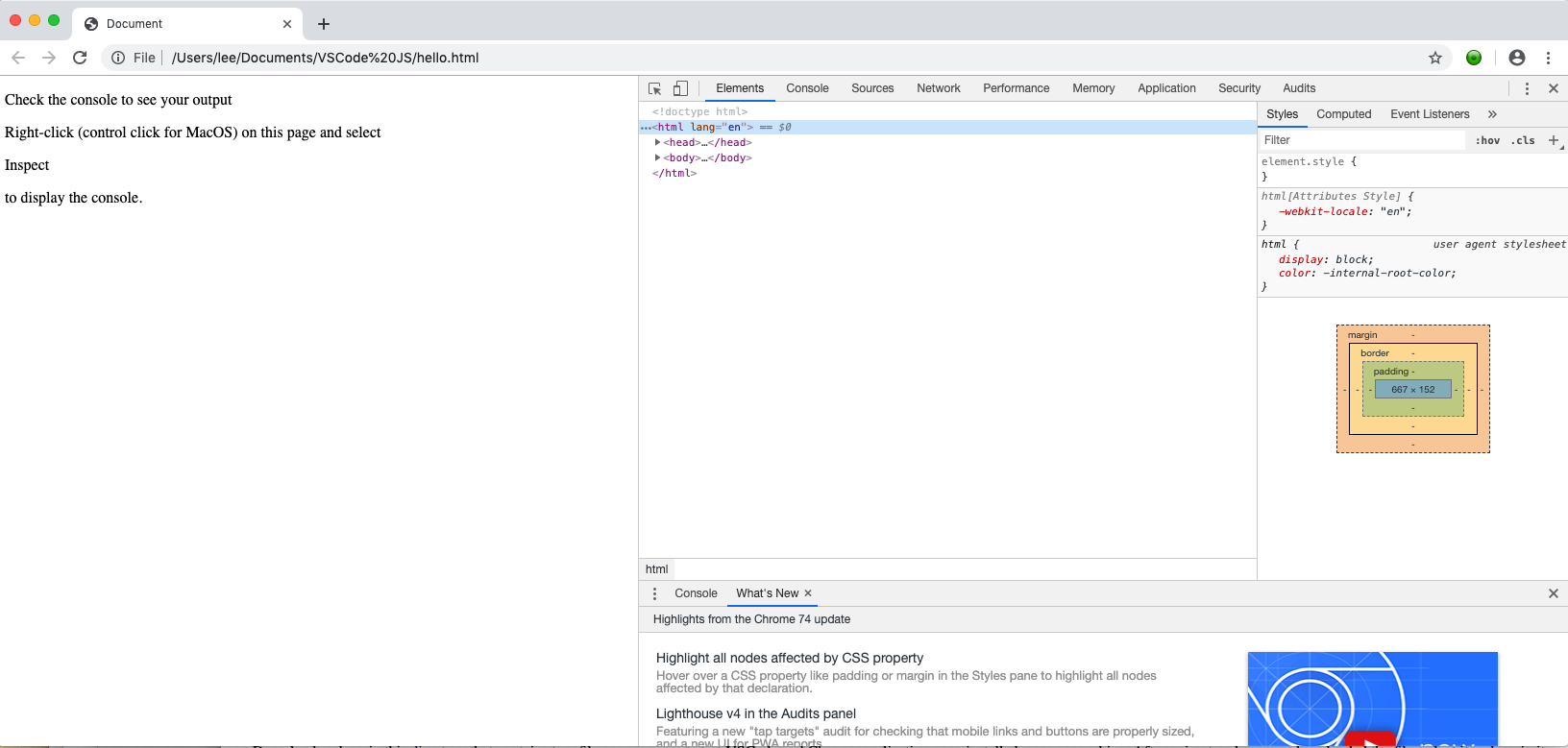Open the Performance tab
1568x748 pixels.
coord(1017,88)
